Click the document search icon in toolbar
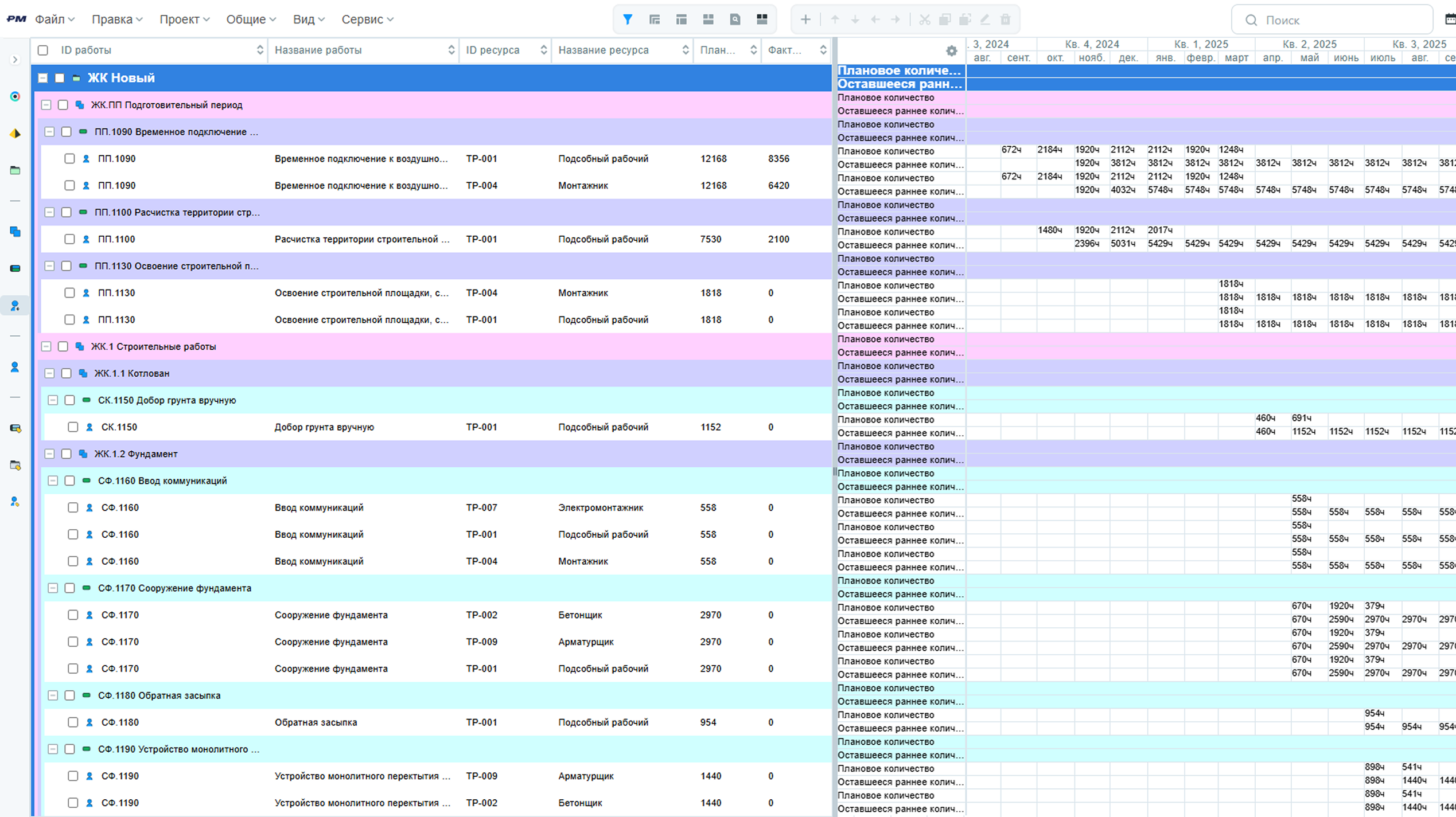This screenshot has height=817, width=1456. (735, 19)
